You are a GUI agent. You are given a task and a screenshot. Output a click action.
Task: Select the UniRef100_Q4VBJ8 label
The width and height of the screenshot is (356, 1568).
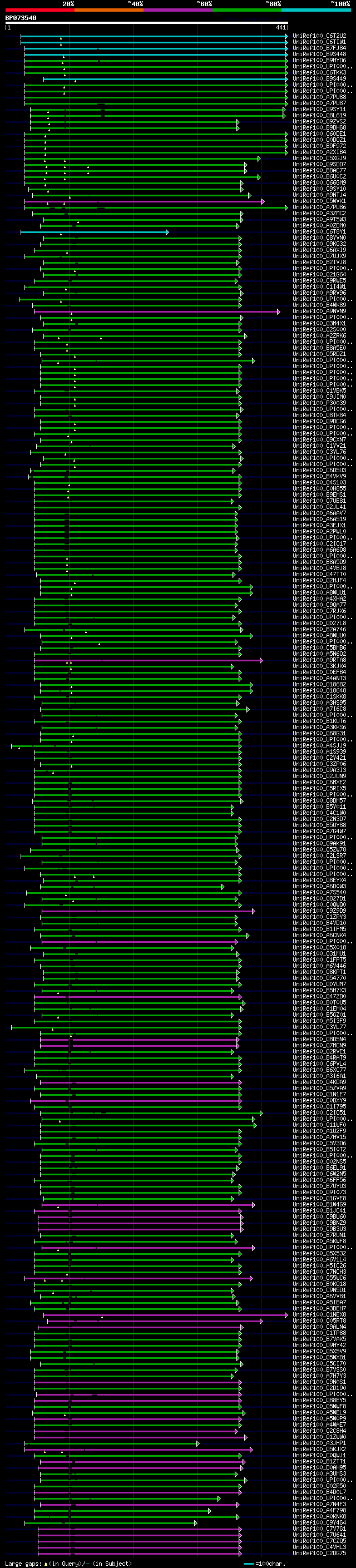tap(319, 568)
